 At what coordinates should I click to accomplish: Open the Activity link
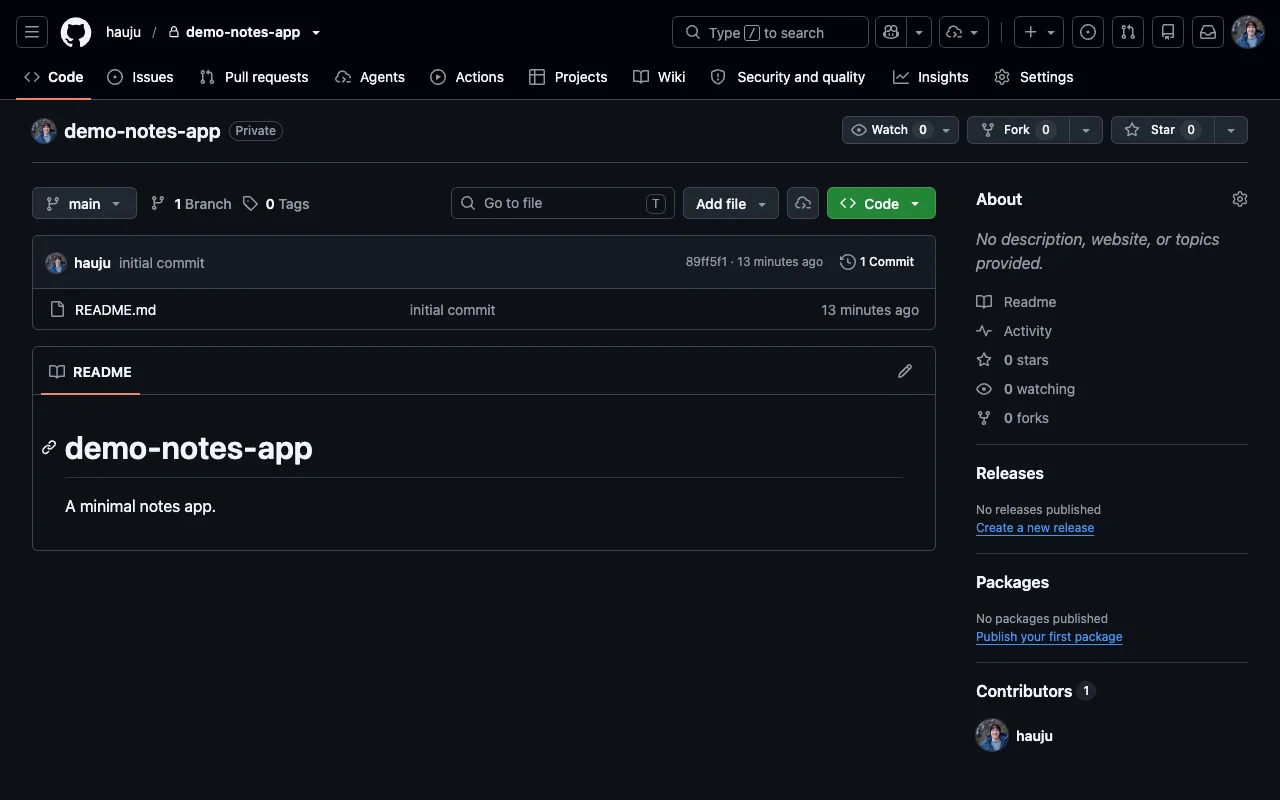(x=1015, y=331)
